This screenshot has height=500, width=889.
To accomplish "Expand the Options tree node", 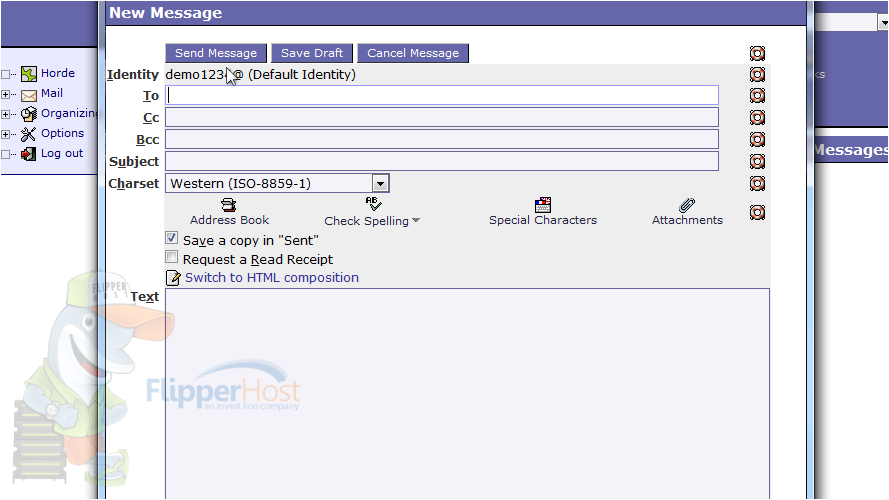I will tap(5, 134).
